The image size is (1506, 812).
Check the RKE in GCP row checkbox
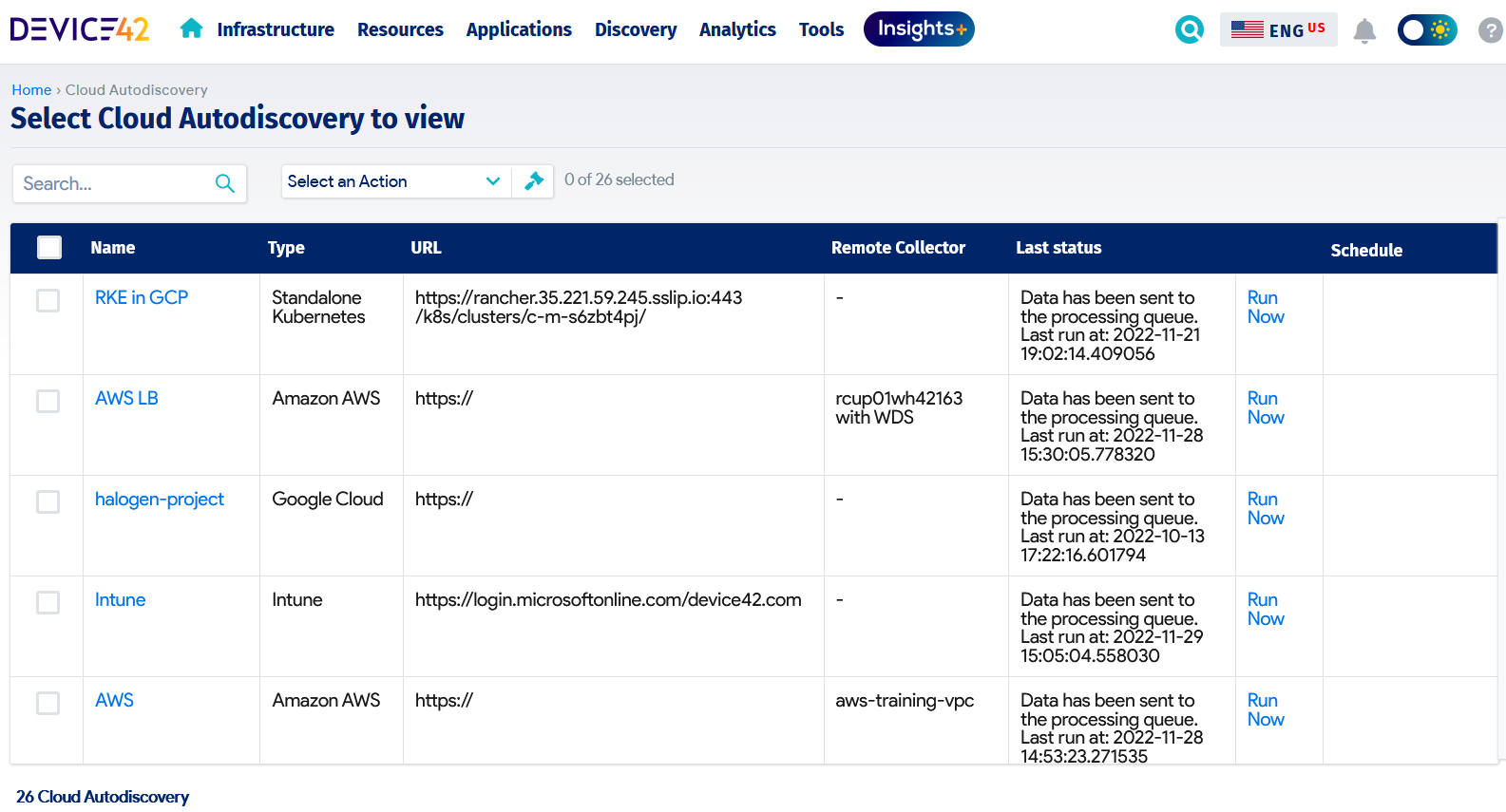(x=48, y=300)
